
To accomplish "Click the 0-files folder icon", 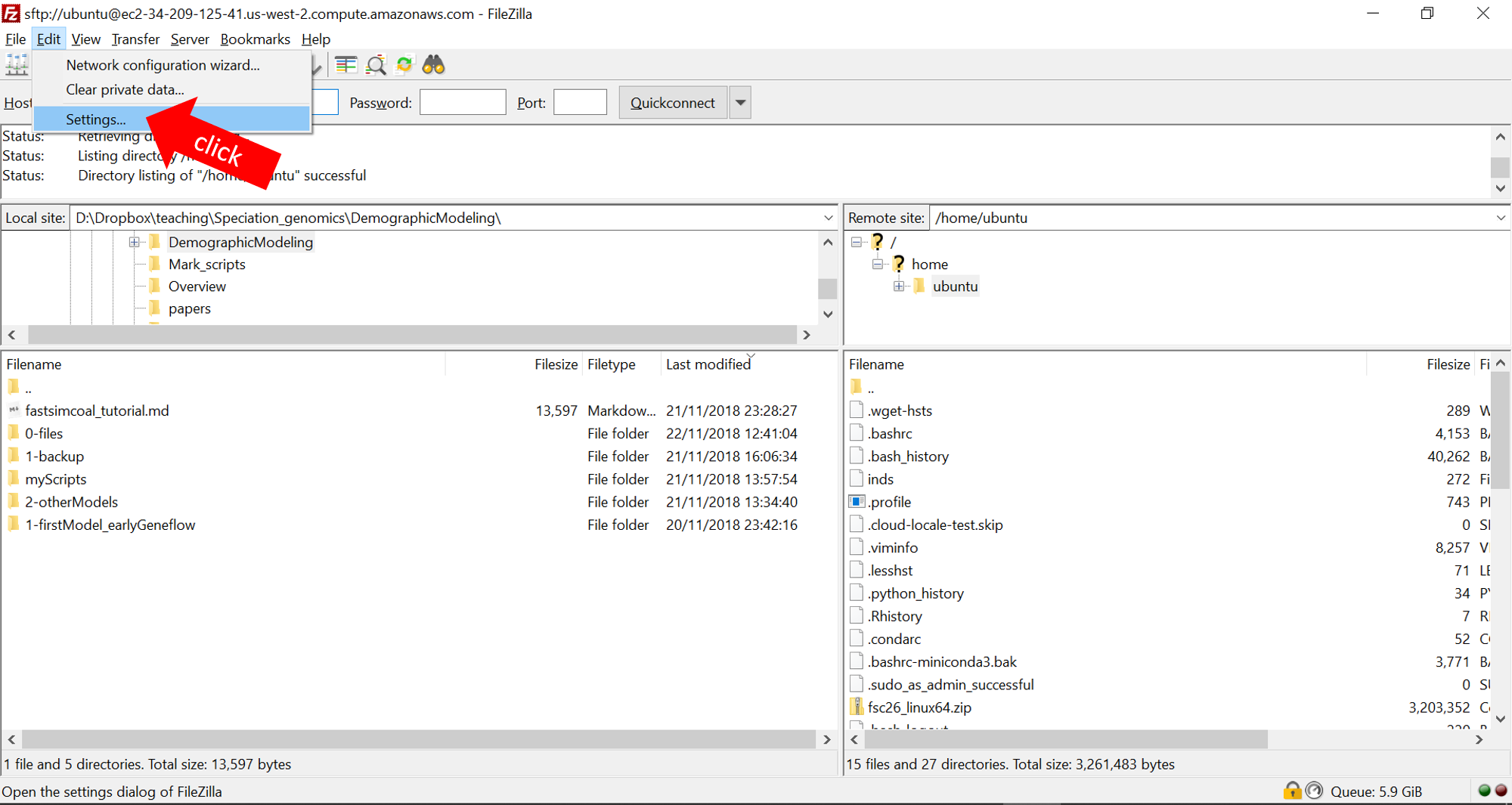I will (x=14, y=432).
